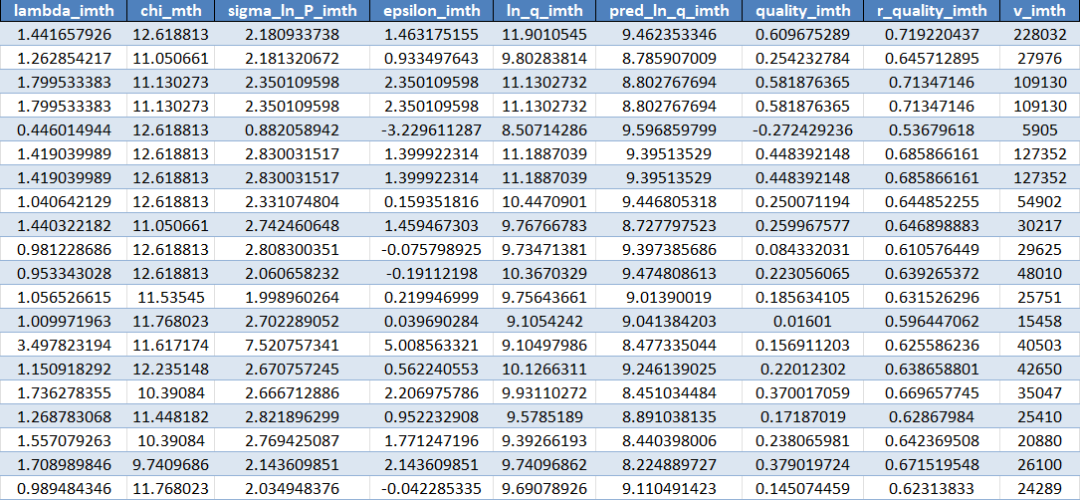Screen dimensions: 1080x500
Task: Select v_imth cell 42650
Action: (1040, 367)
